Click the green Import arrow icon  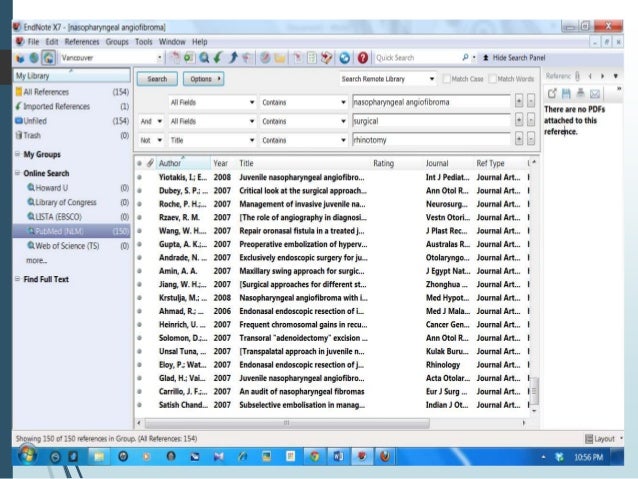(218, 58)
